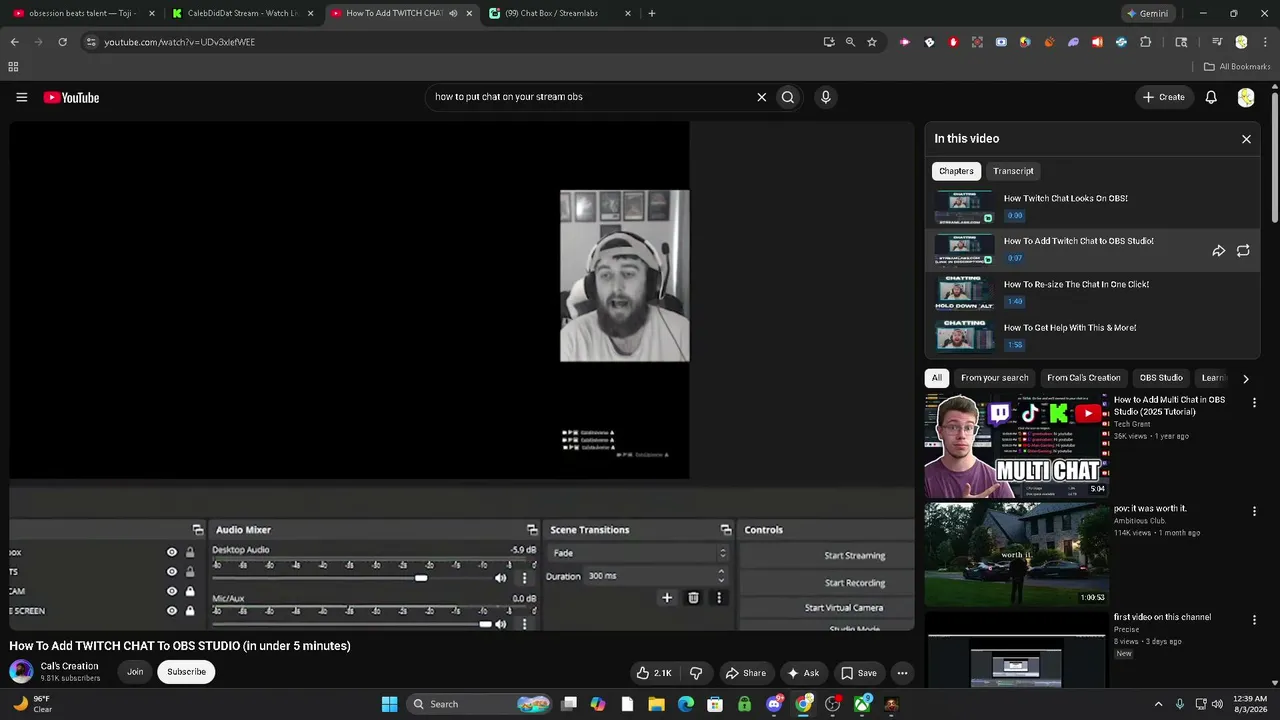The image size is (1280, 720).
Task: Save the video to a playlist
Action: (858, 673)
